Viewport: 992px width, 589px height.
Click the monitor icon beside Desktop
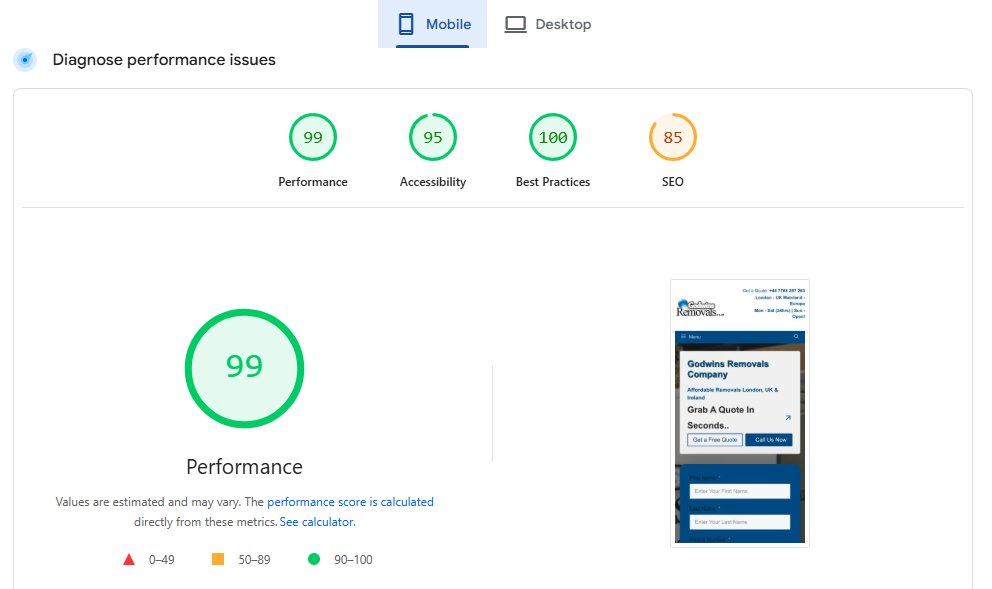point(515,23)
